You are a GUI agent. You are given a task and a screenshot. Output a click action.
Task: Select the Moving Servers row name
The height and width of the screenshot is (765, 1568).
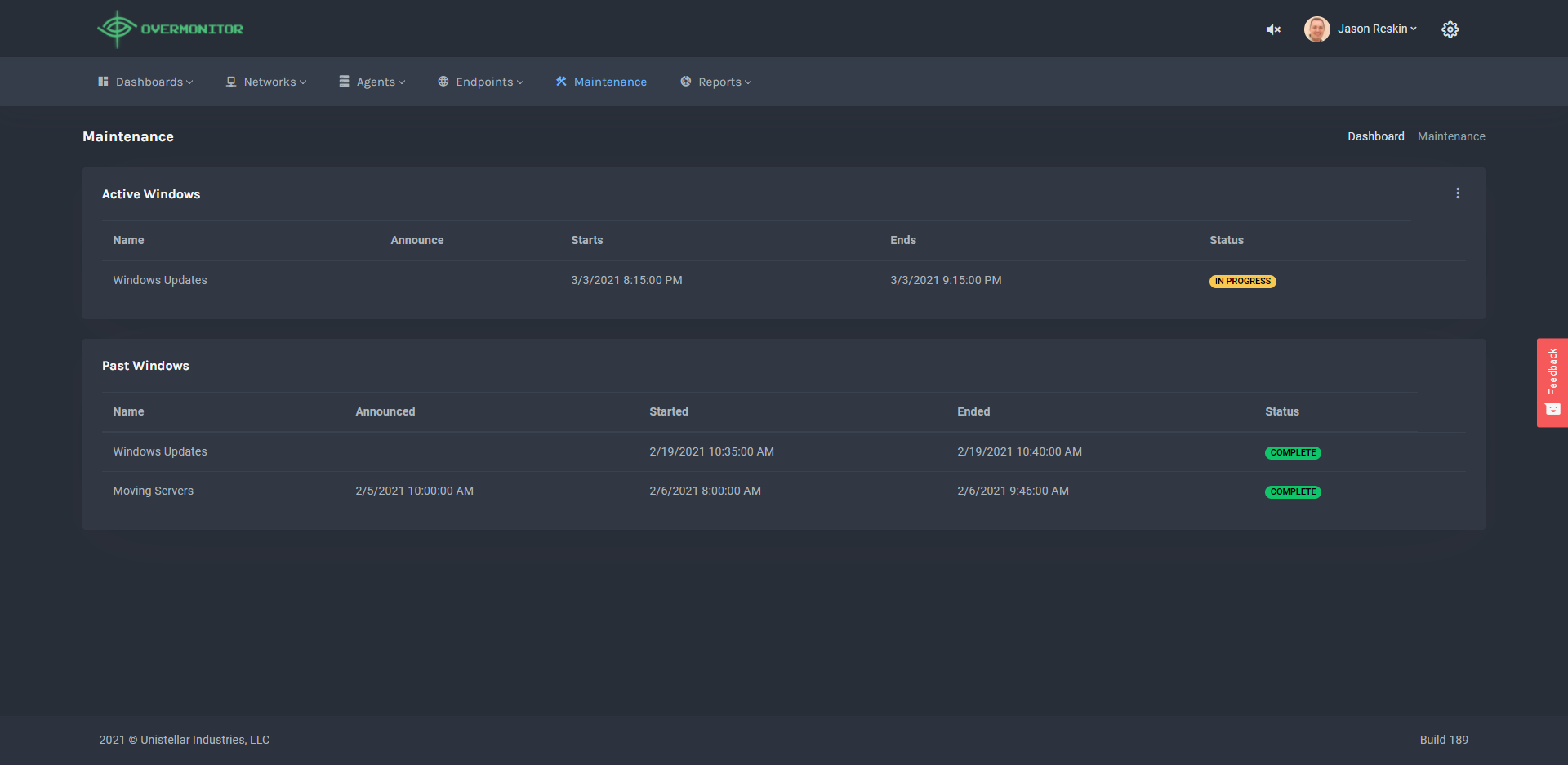pos(154,491)
